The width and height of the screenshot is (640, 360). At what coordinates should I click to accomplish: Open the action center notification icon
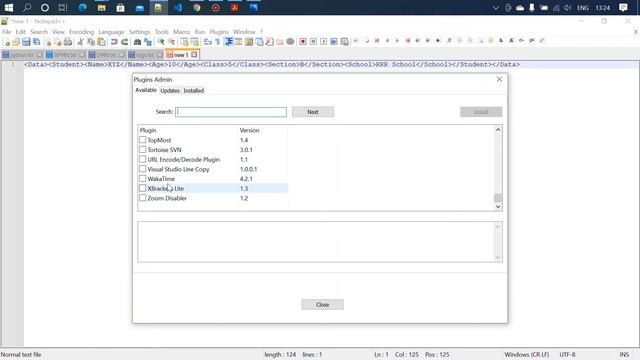pos(623,7)
